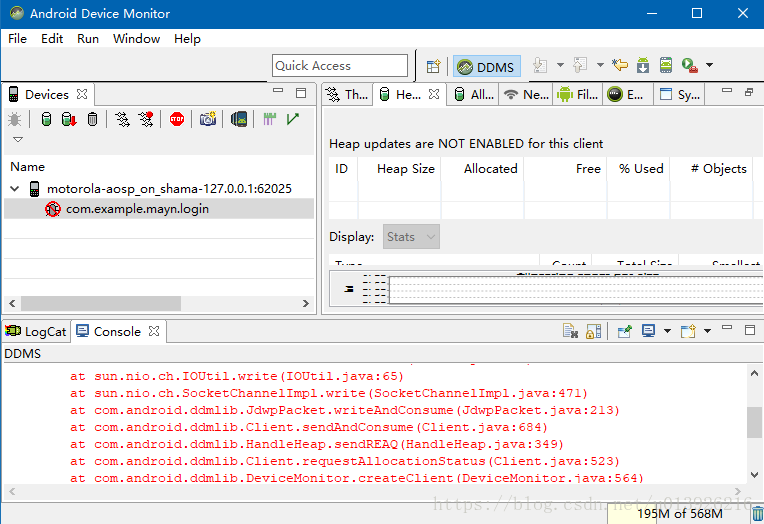Click the Debug selected process bug icon
The image size is (764, 524).
15,119
